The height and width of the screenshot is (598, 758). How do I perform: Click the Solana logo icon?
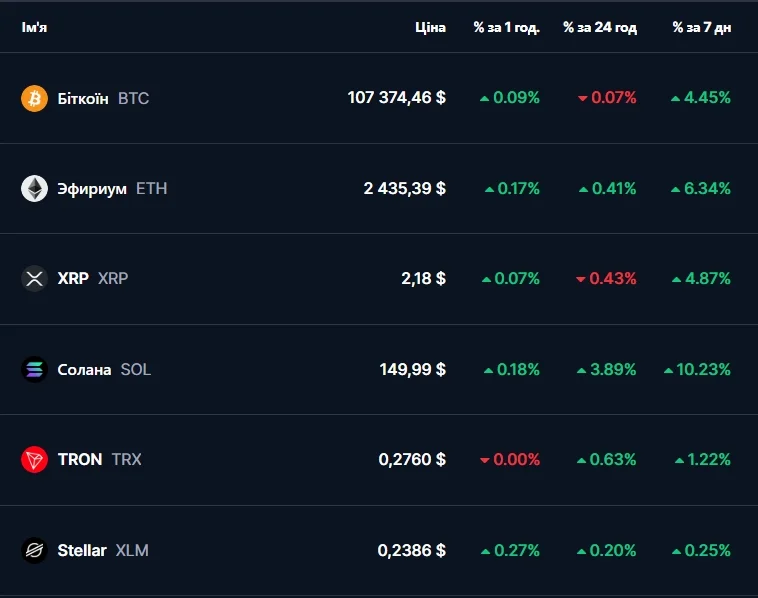pos(34,369)
